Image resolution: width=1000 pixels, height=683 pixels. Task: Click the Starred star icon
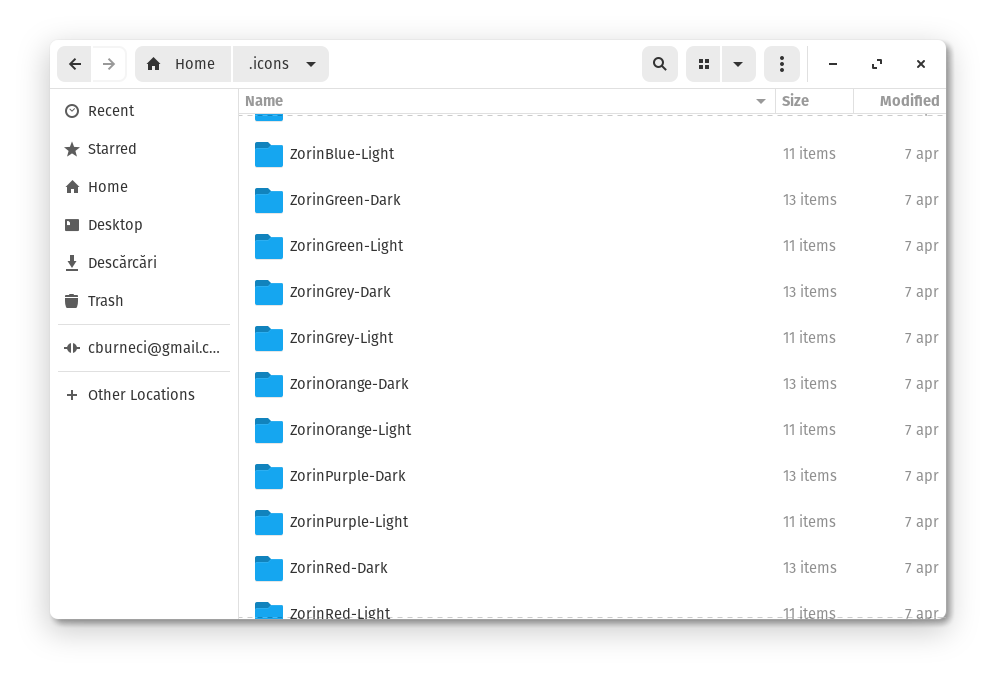72,149
